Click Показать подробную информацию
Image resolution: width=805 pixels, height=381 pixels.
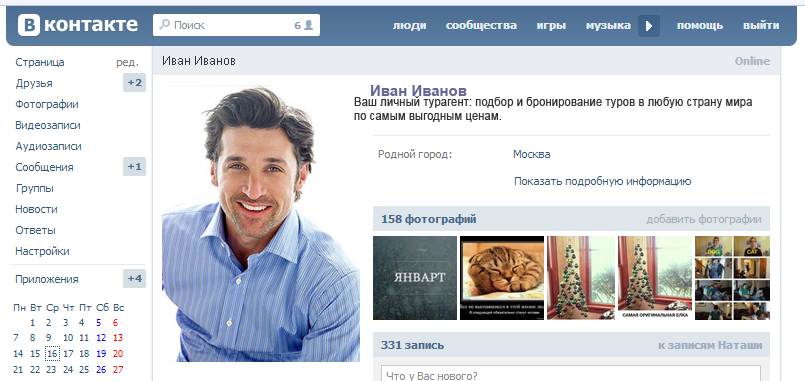click(603, 181)
